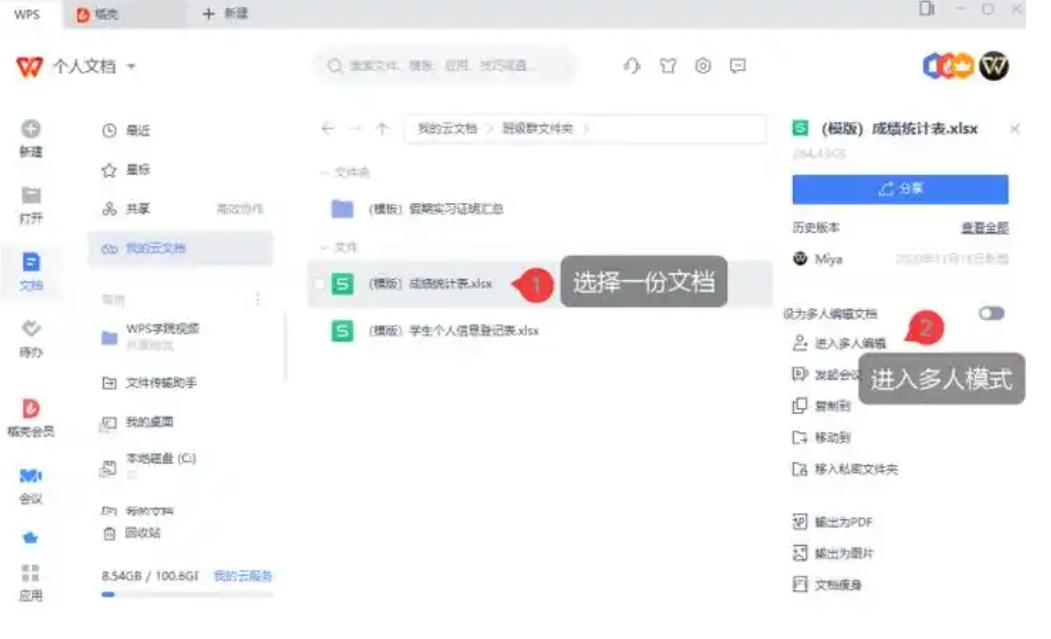Select file (模板) 成绩统计表.xlsx row
This screenshot has height=639, width=1051.
click(540, 284)
